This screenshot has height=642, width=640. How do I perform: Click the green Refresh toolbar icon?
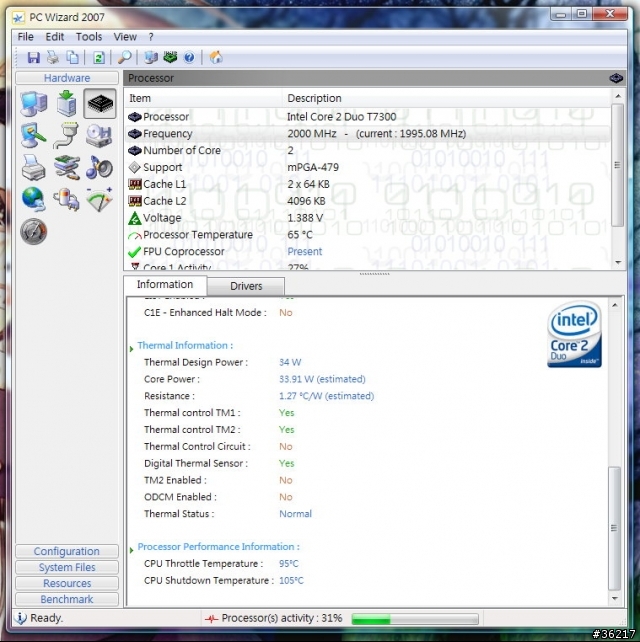99,57
